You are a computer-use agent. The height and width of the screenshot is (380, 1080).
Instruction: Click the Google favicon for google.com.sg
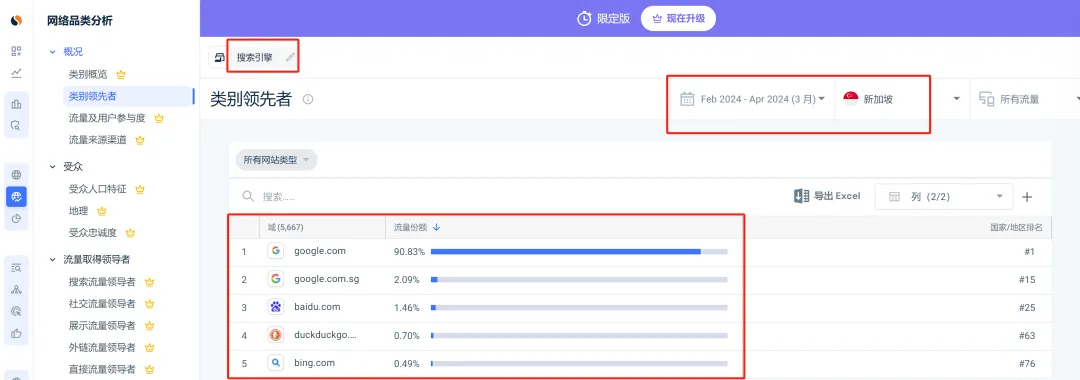(276, 279)
